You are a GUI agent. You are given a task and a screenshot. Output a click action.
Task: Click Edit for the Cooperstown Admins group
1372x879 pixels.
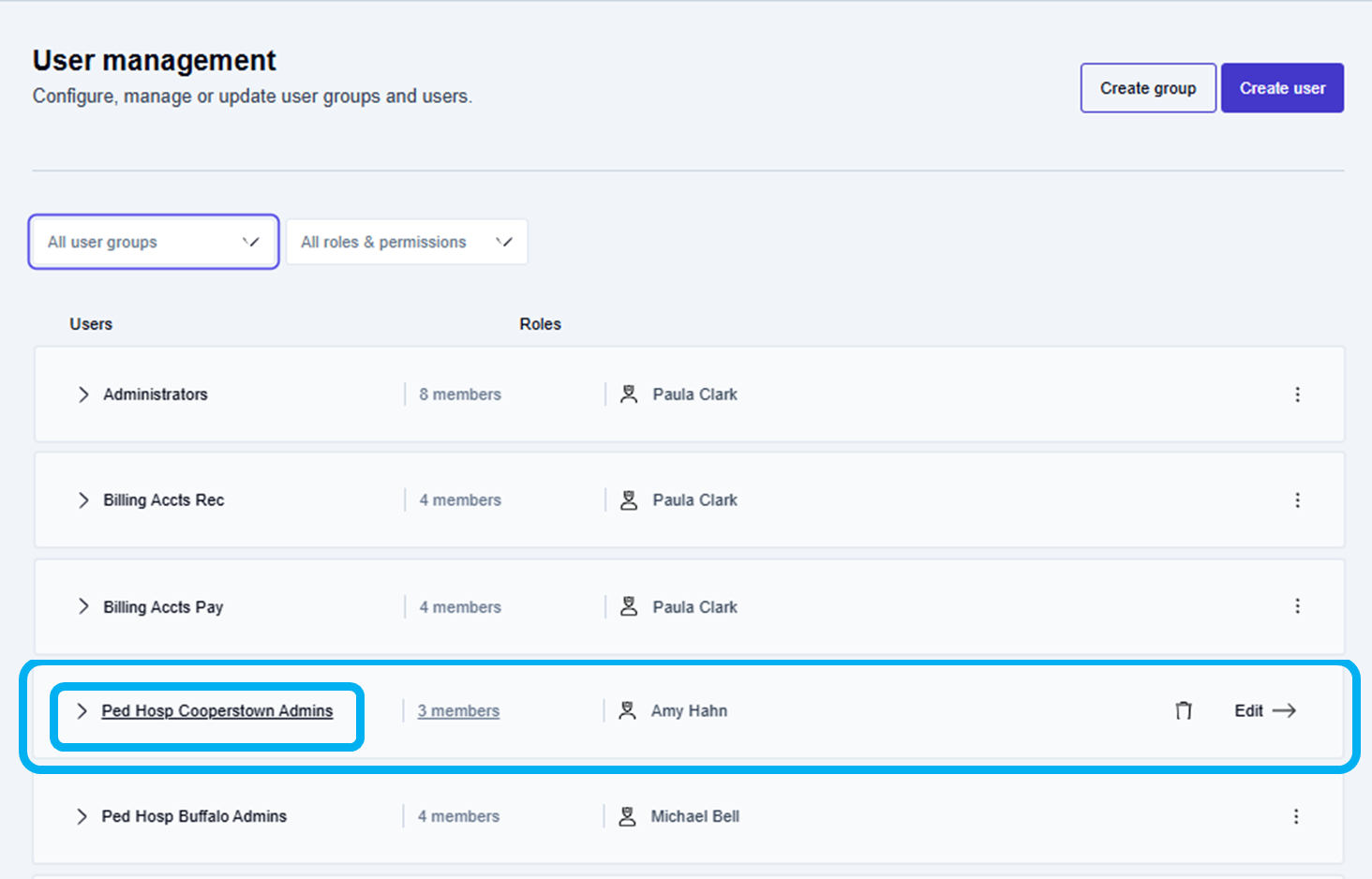pos(1248,710)
